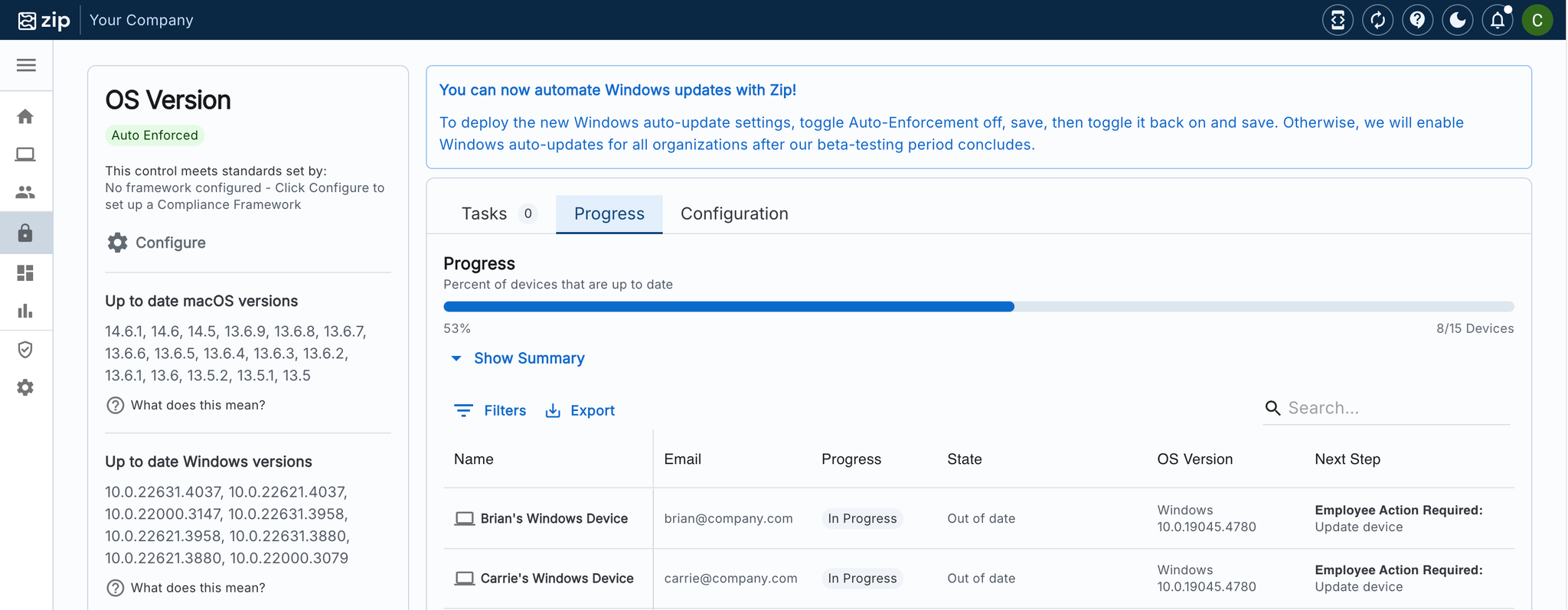This screenshot has width=1568, height=610.
Task: Open the Filters panel
Action: (x=491, y=410)
